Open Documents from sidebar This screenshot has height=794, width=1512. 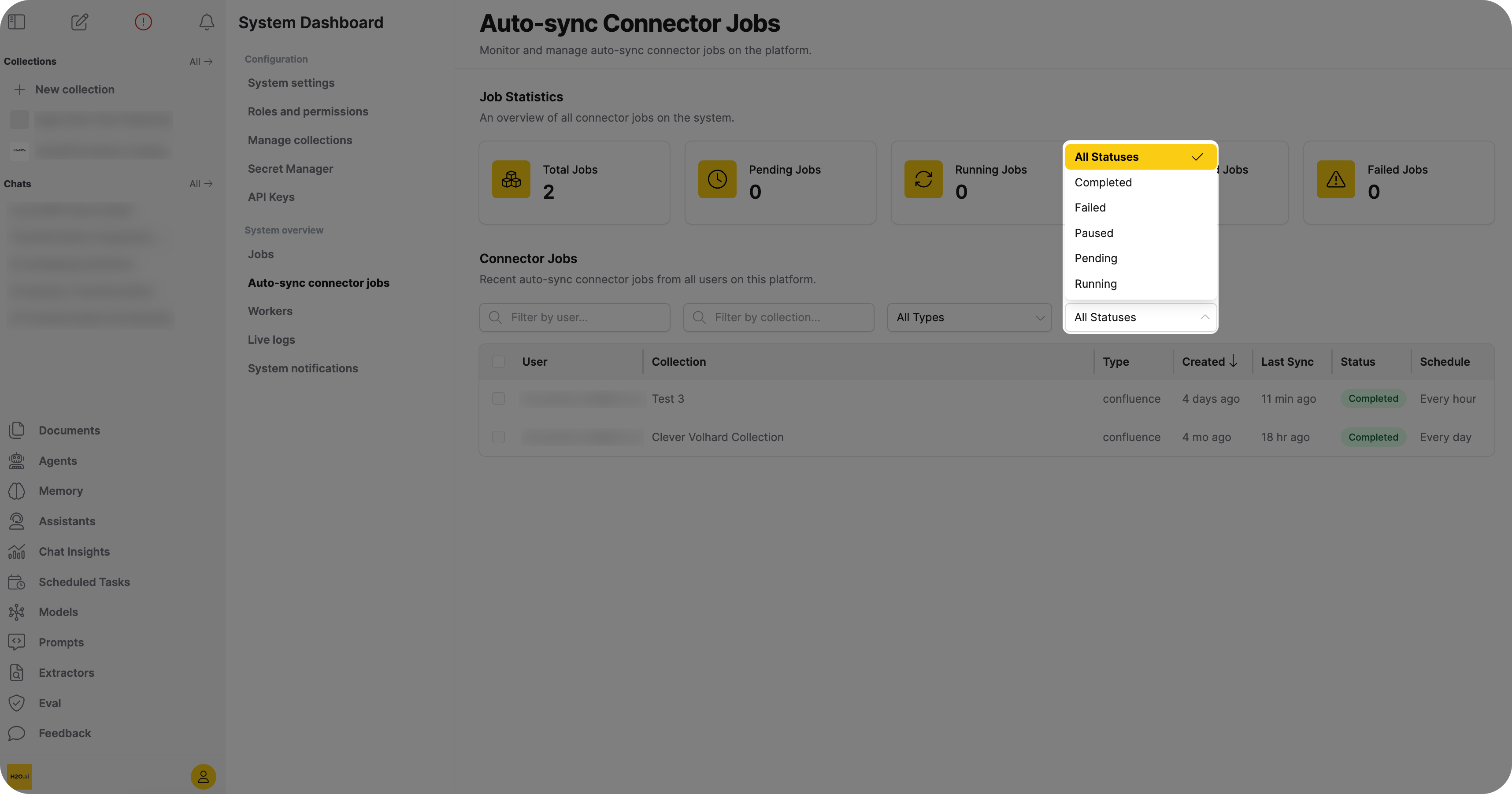[69, 430]
